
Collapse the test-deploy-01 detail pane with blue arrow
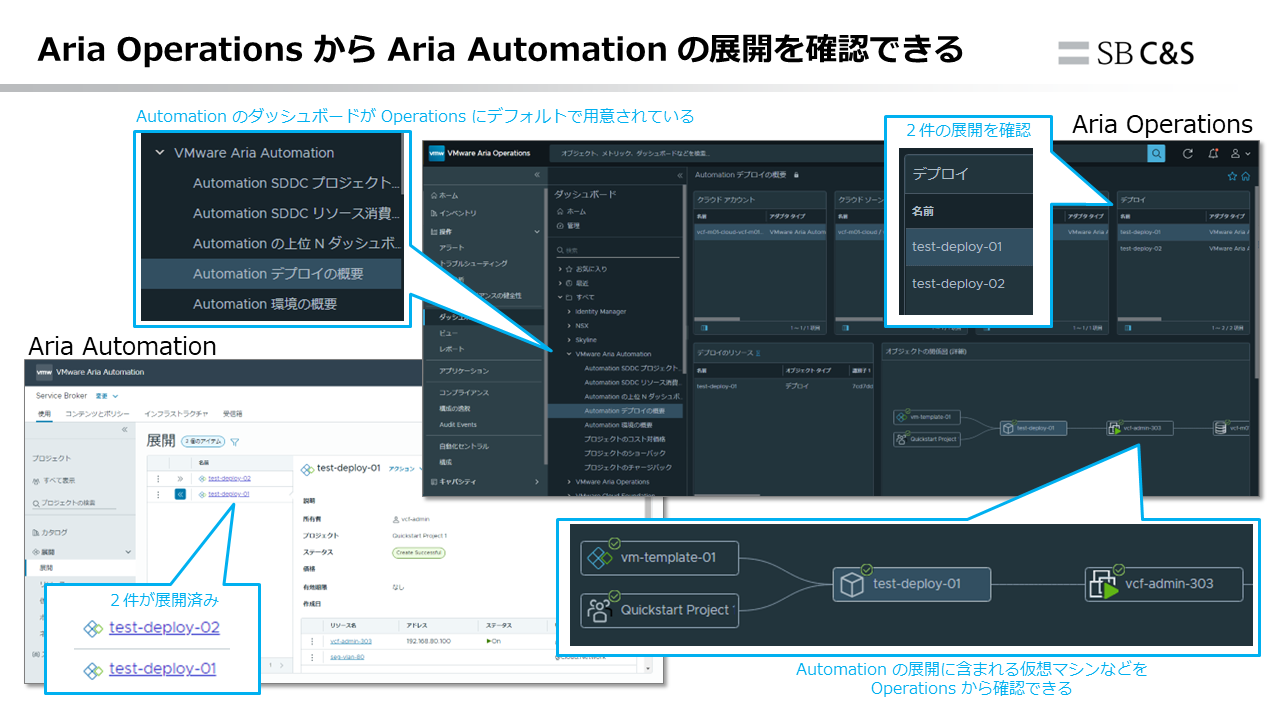click(181, 493)
